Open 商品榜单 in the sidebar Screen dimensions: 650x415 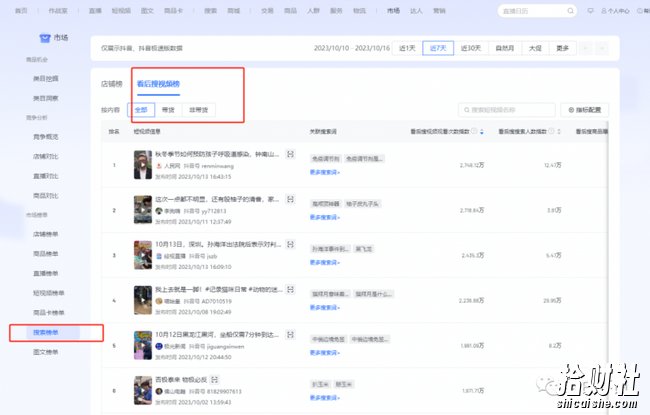point(46,254)
